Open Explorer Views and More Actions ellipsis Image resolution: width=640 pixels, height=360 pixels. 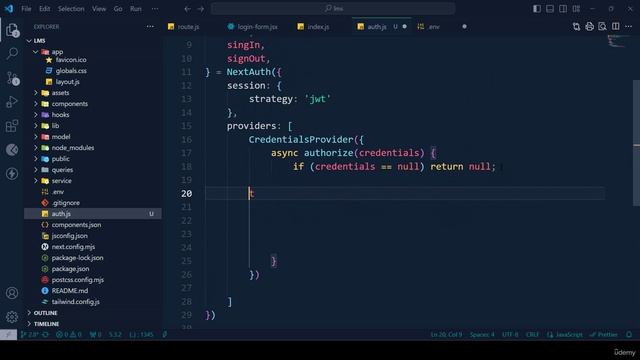coord(150,27)
